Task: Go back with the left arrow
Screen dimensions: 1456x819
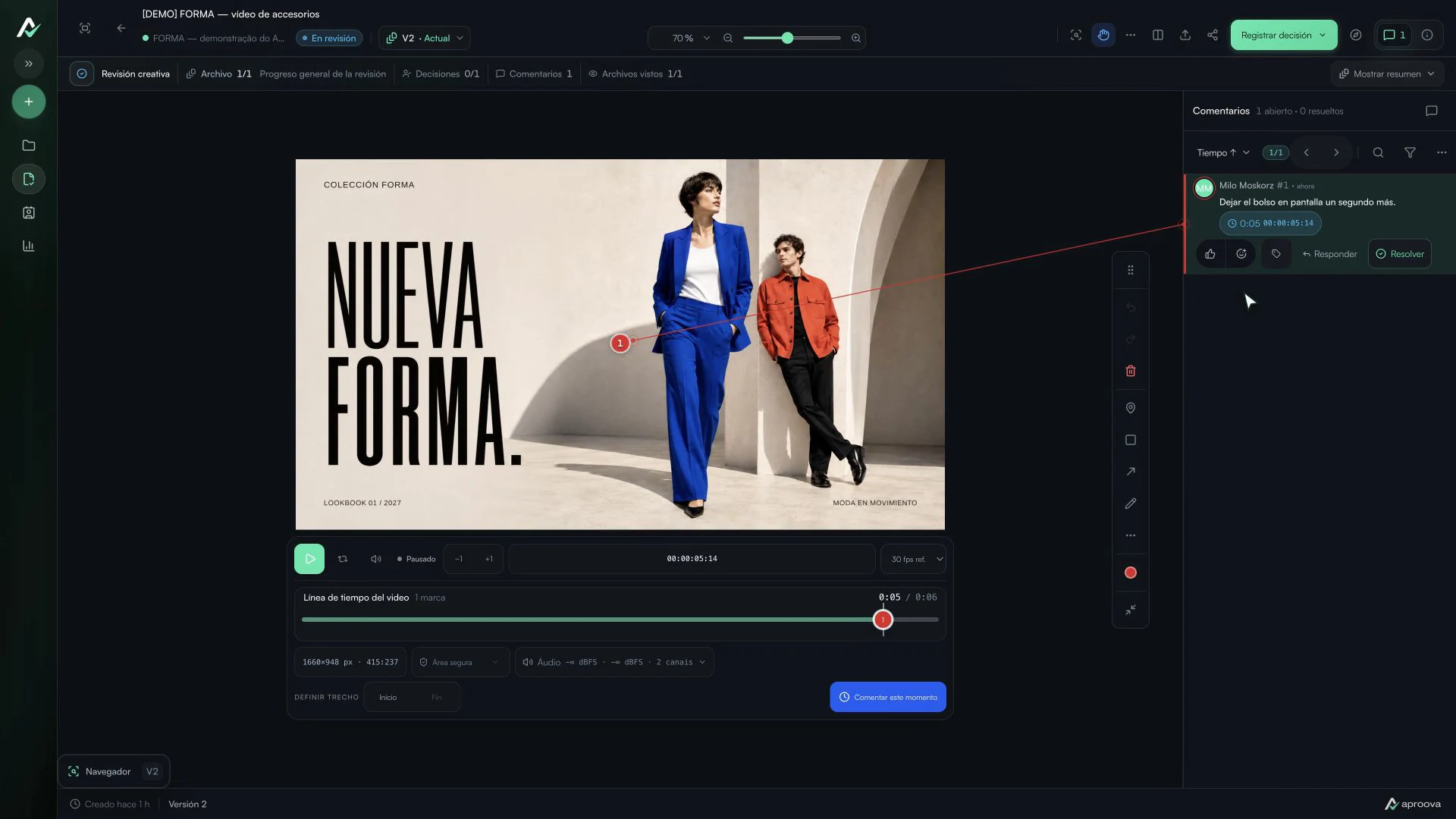Action: [121, 28]
